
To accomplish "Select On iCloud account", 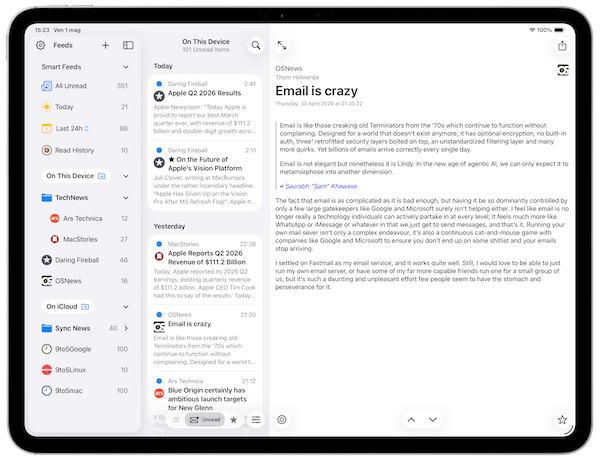I will click(68, 307).
